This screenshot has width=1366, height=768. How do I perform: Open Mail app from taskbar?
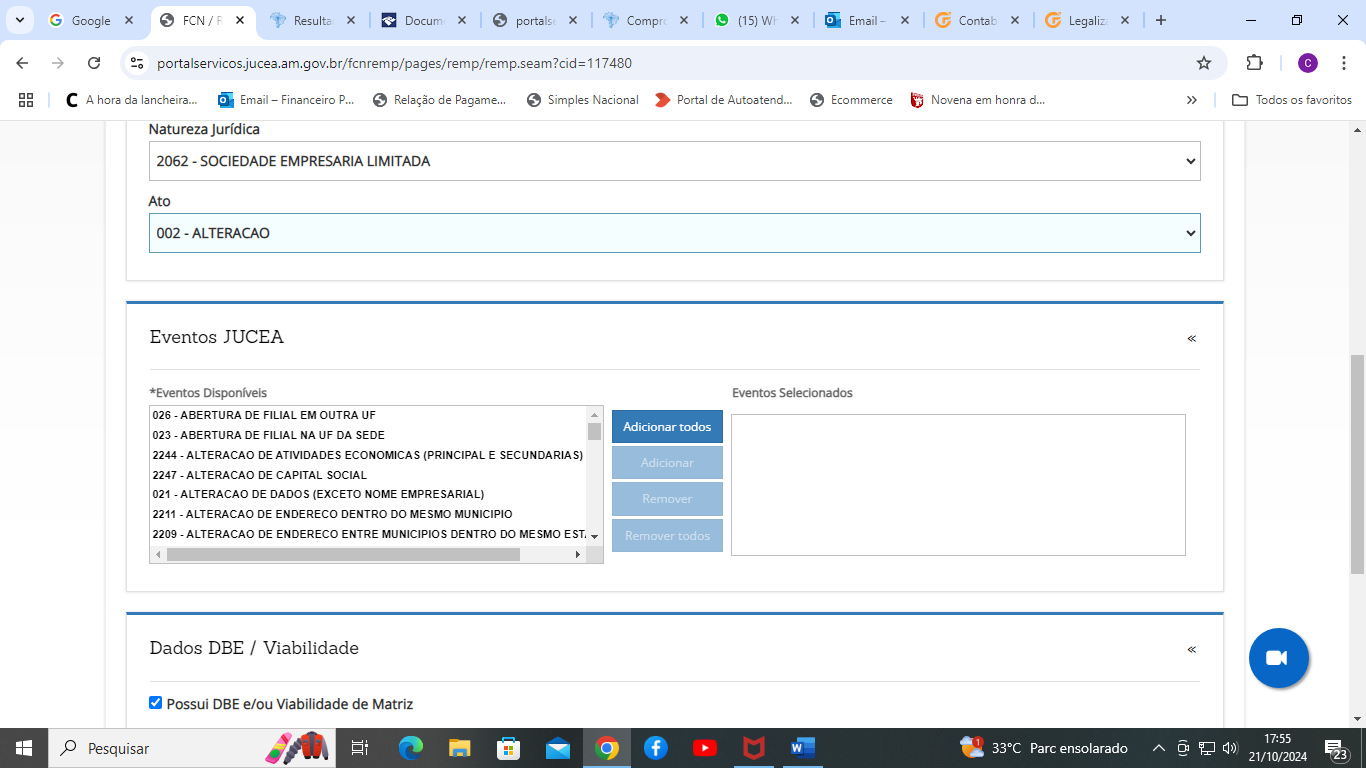click(558, 748)
